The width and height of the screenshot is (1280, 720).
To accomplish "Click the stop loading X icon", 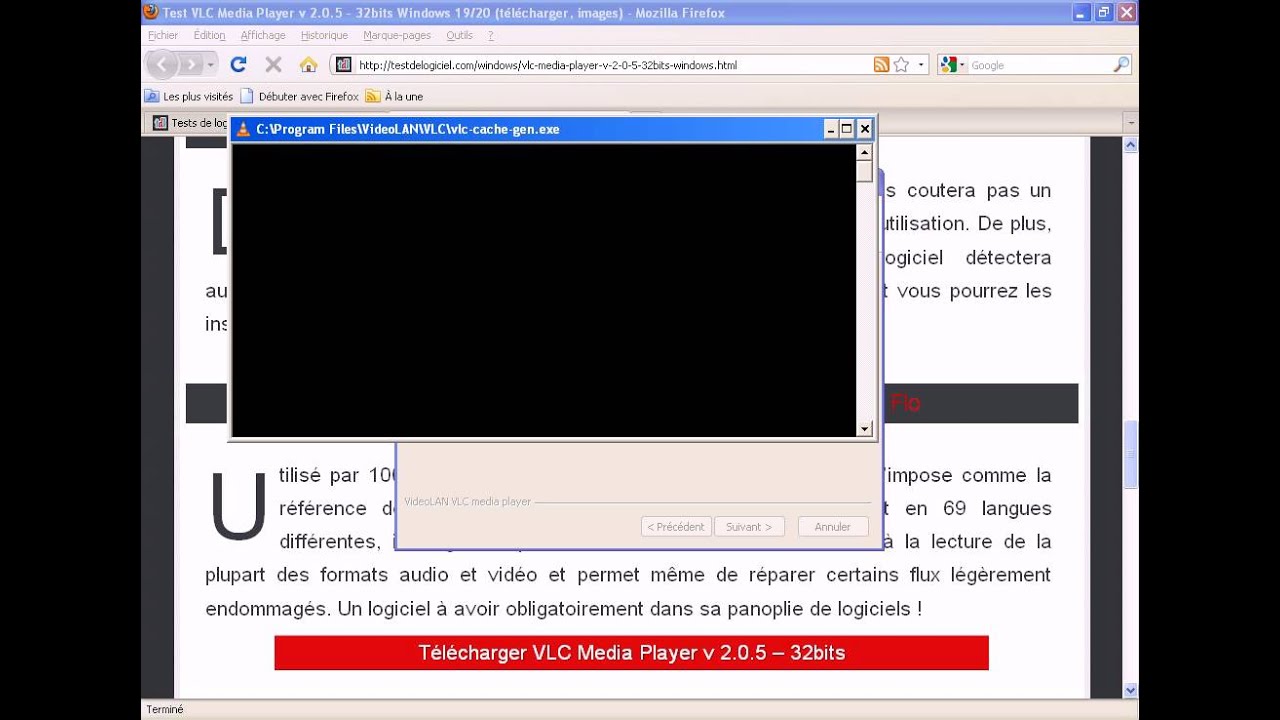I will pos(273,65).
